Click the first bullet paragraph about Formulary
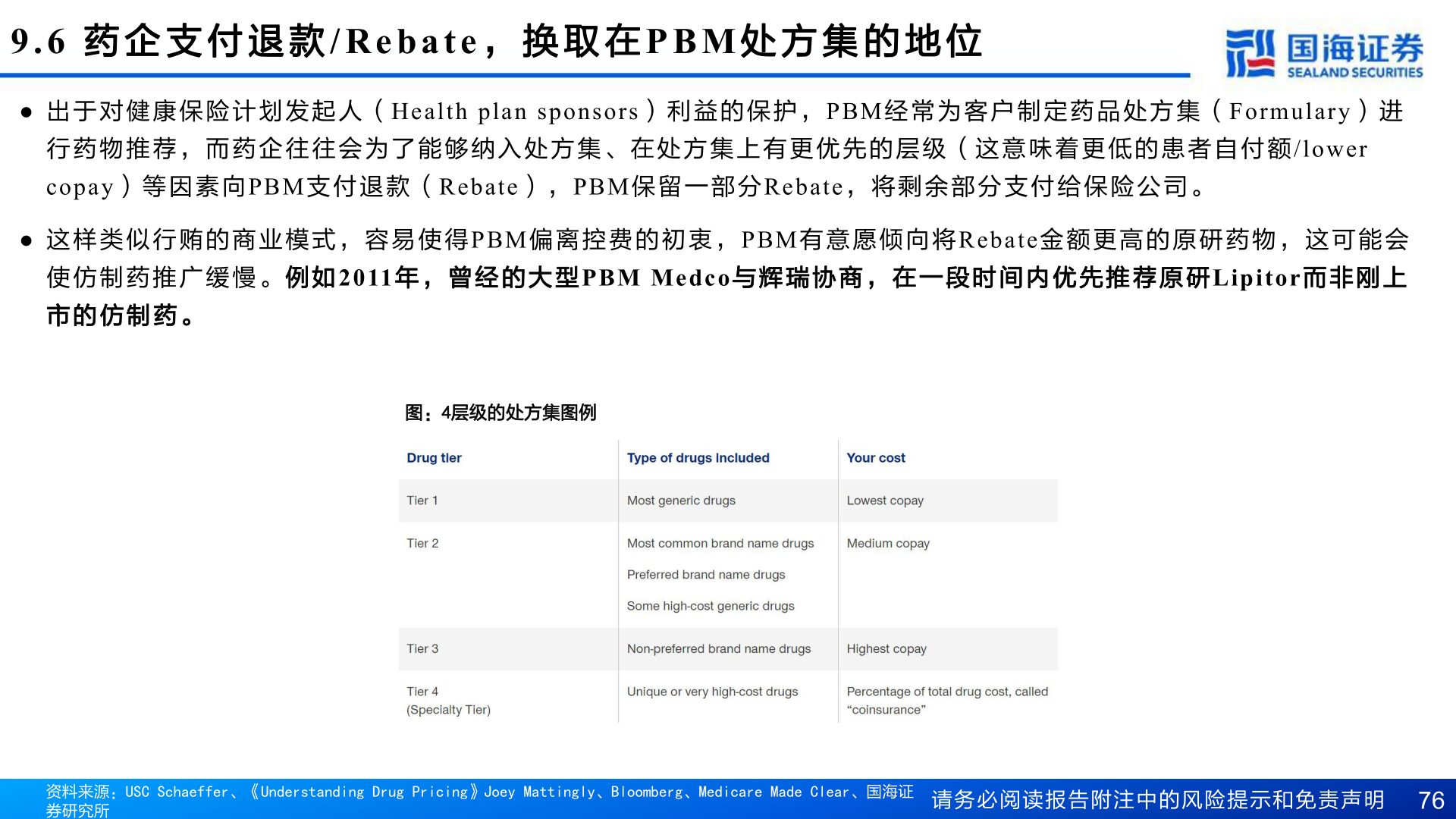 click(726, 149)
